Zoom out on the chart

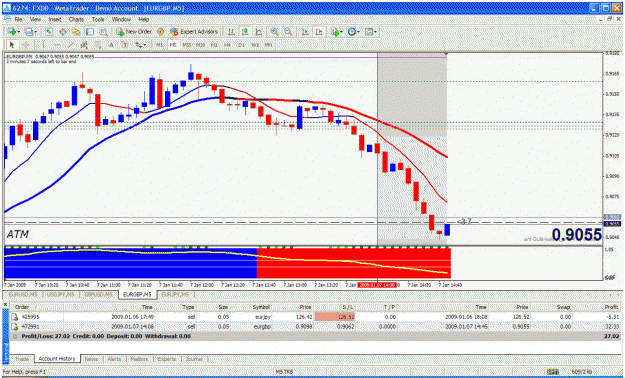click(x=288, y=32)
